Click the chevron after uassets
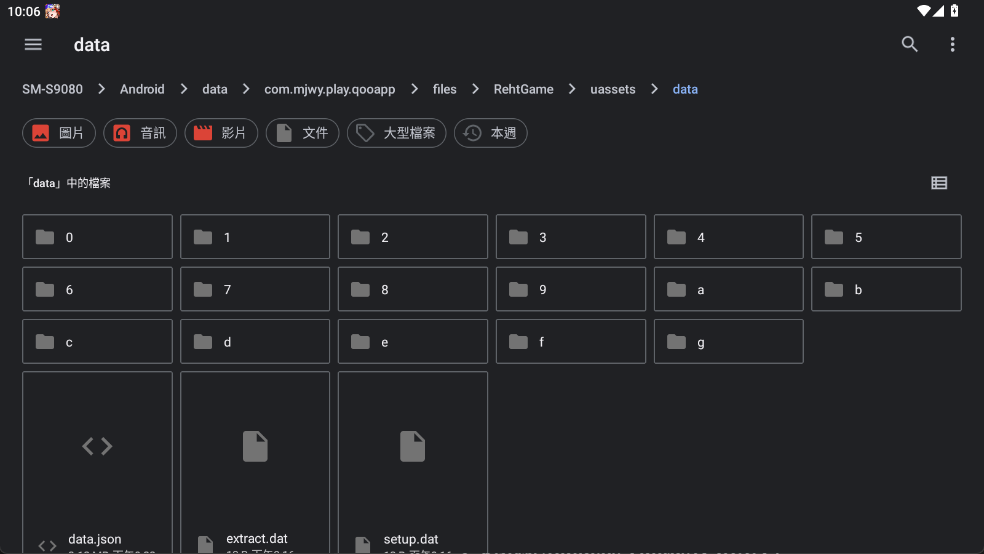The height and width of the screenshot is (554, 984). coord(654,89)
